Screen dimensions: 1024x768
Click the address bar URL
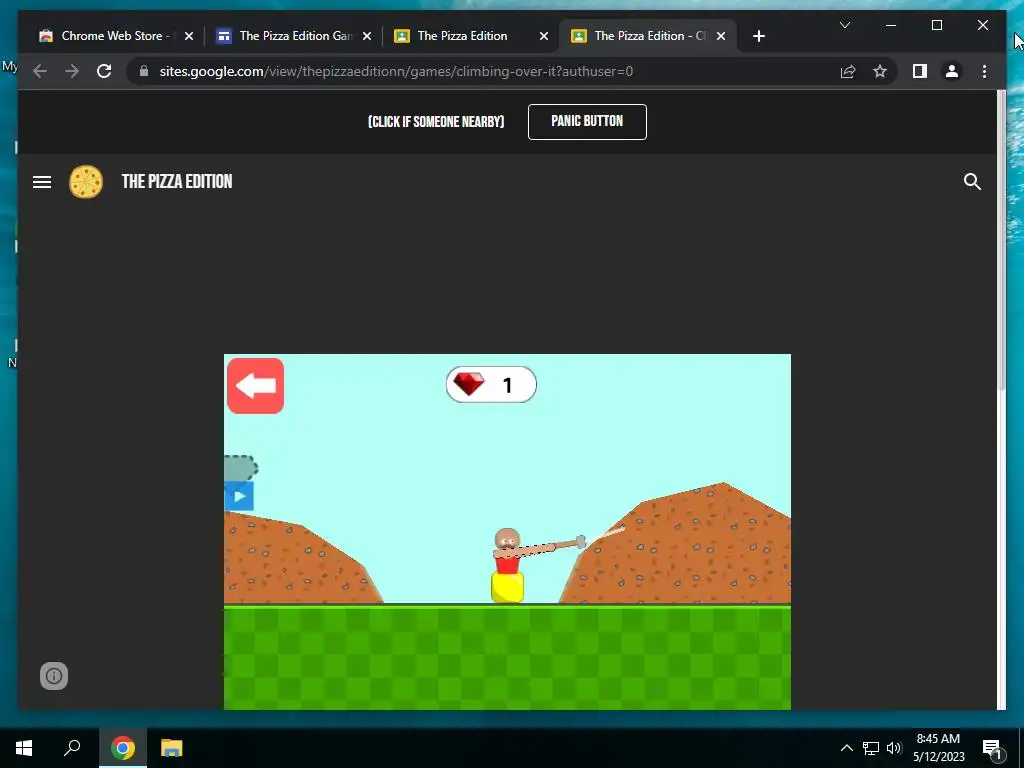396,71
